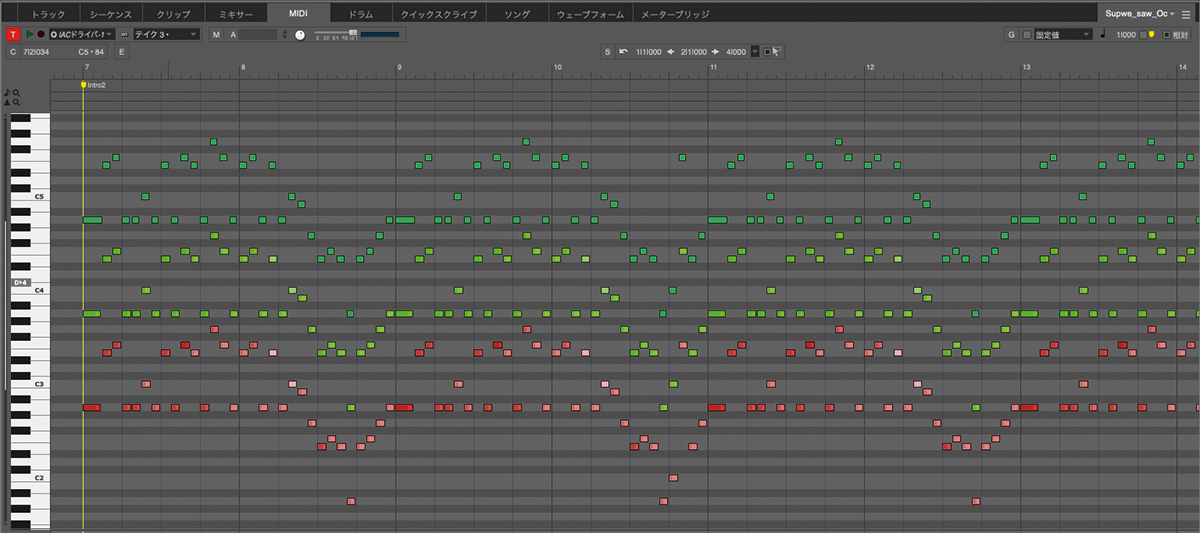
Task: Switch to the ドラム tab
Action: point(361,15)
